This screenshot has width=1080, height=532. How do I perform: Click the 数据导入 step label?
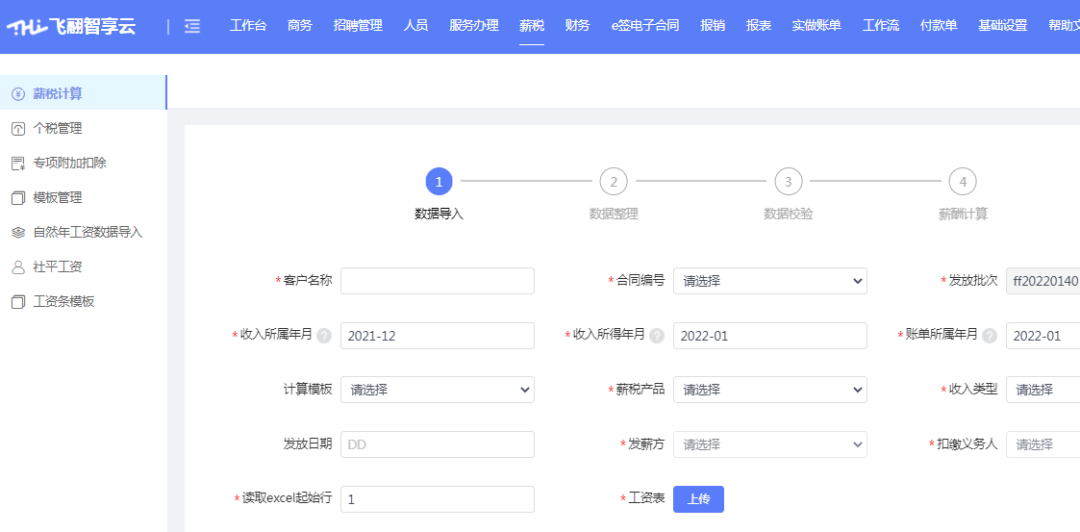439,214
